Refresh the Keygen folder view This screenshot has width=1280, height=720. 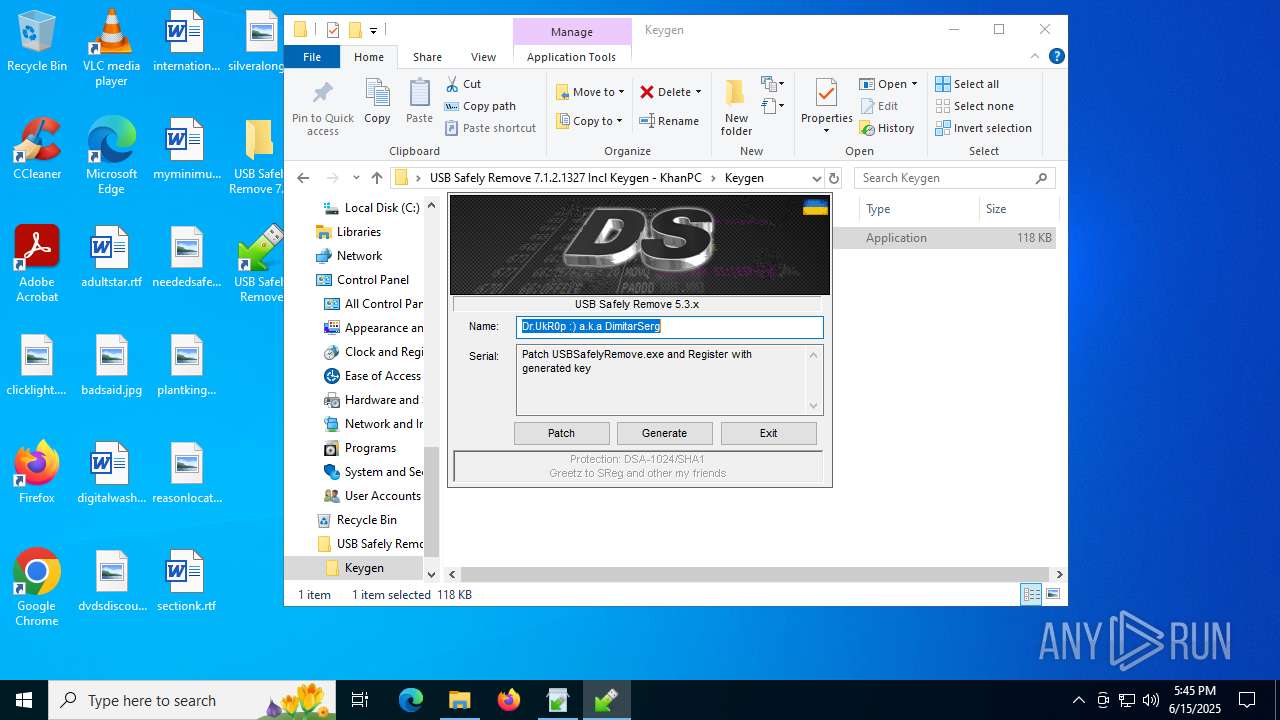click(834, 178)
